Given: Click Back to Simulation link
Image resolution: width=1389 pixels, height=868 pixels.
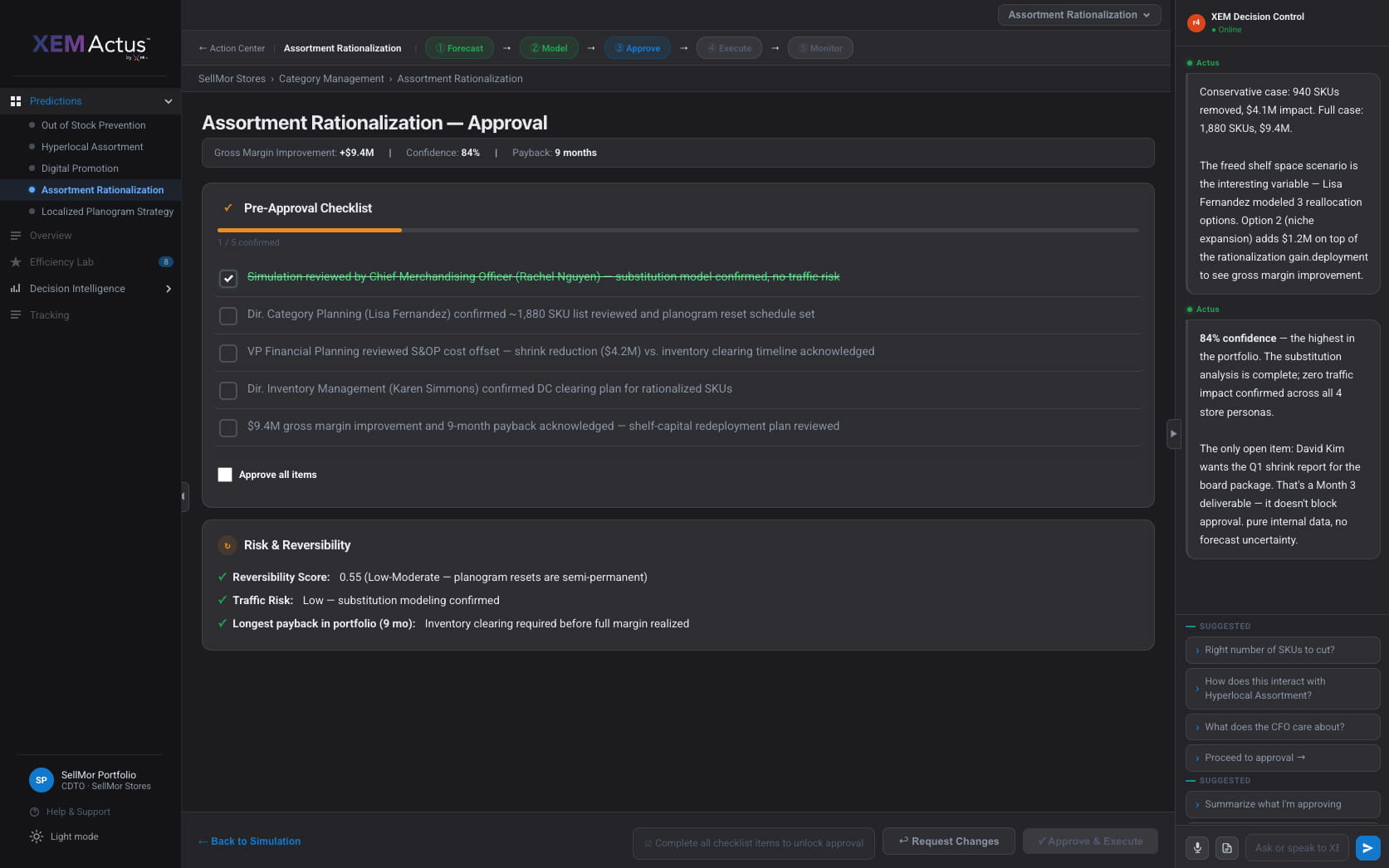Looking at the screenshot, I should (x=250, y=841).
